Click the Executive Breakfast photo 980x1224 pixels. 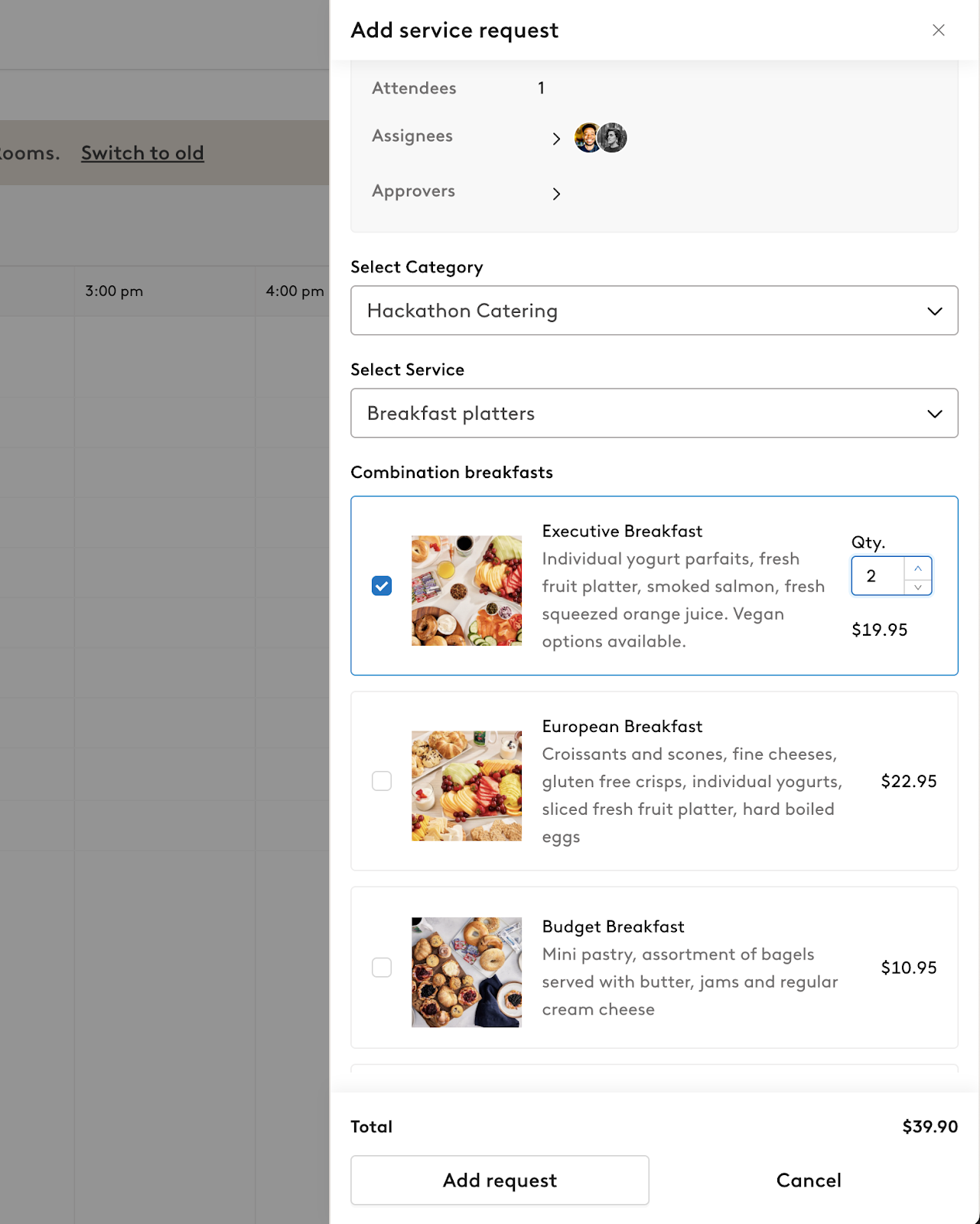click(467, 591)
